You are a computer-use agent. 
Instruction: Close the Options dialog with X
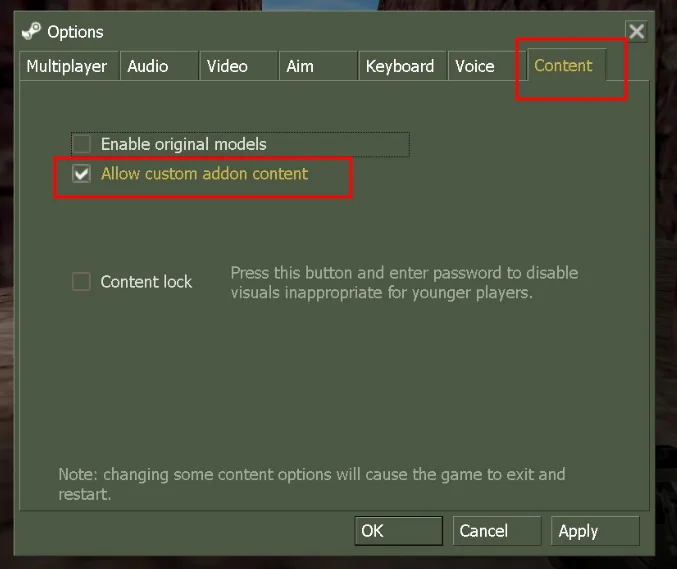(x=636, y=32)
